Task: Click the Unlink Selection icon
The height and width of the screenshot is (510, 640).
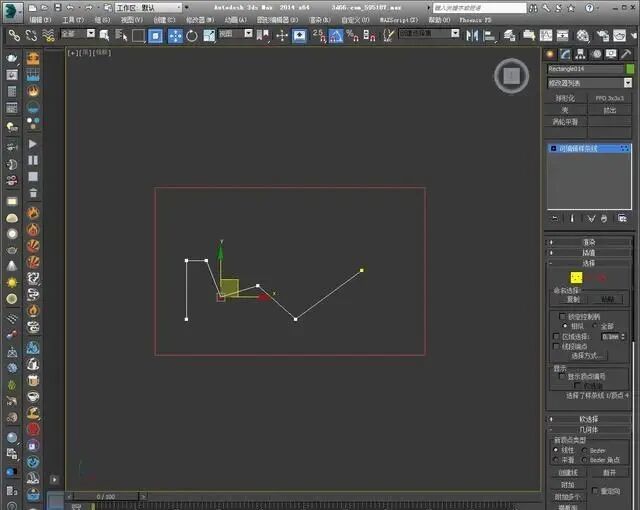Action: click(x=31, y=36)
